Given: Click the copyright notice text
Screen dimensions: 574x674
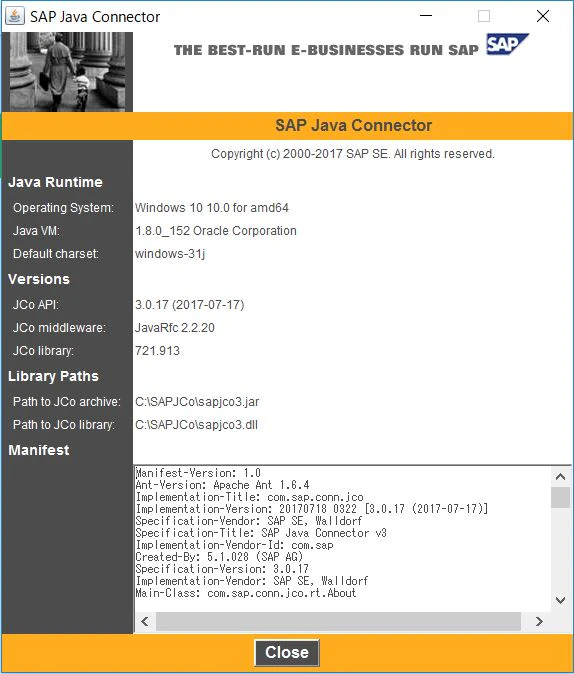Looking at the screenshot, I should [x=353, y=154].
